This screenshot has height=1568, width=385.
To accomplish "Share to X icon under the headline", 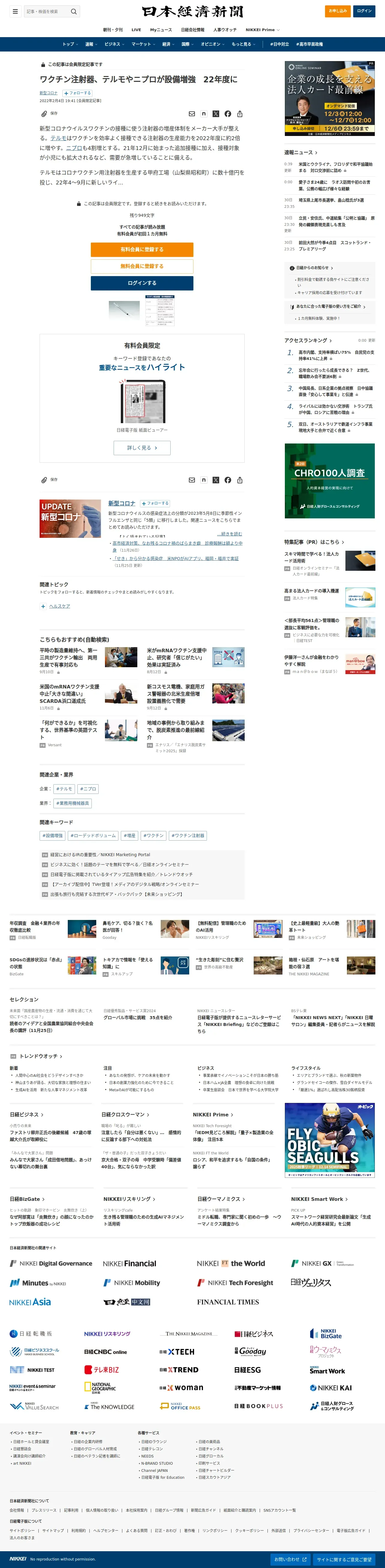I will coord(216,114).
